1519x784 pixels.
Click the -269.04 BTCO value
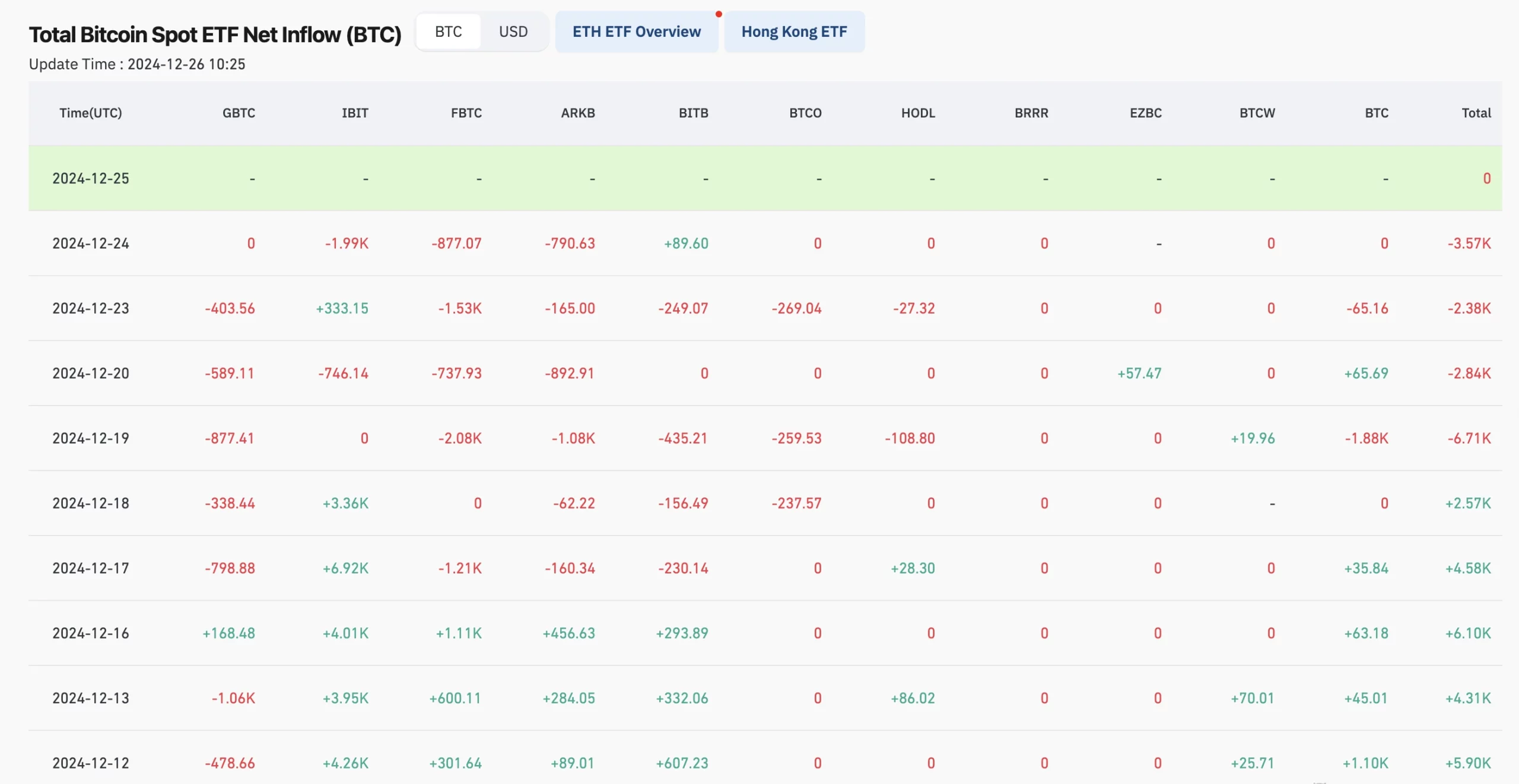point(796,308)
